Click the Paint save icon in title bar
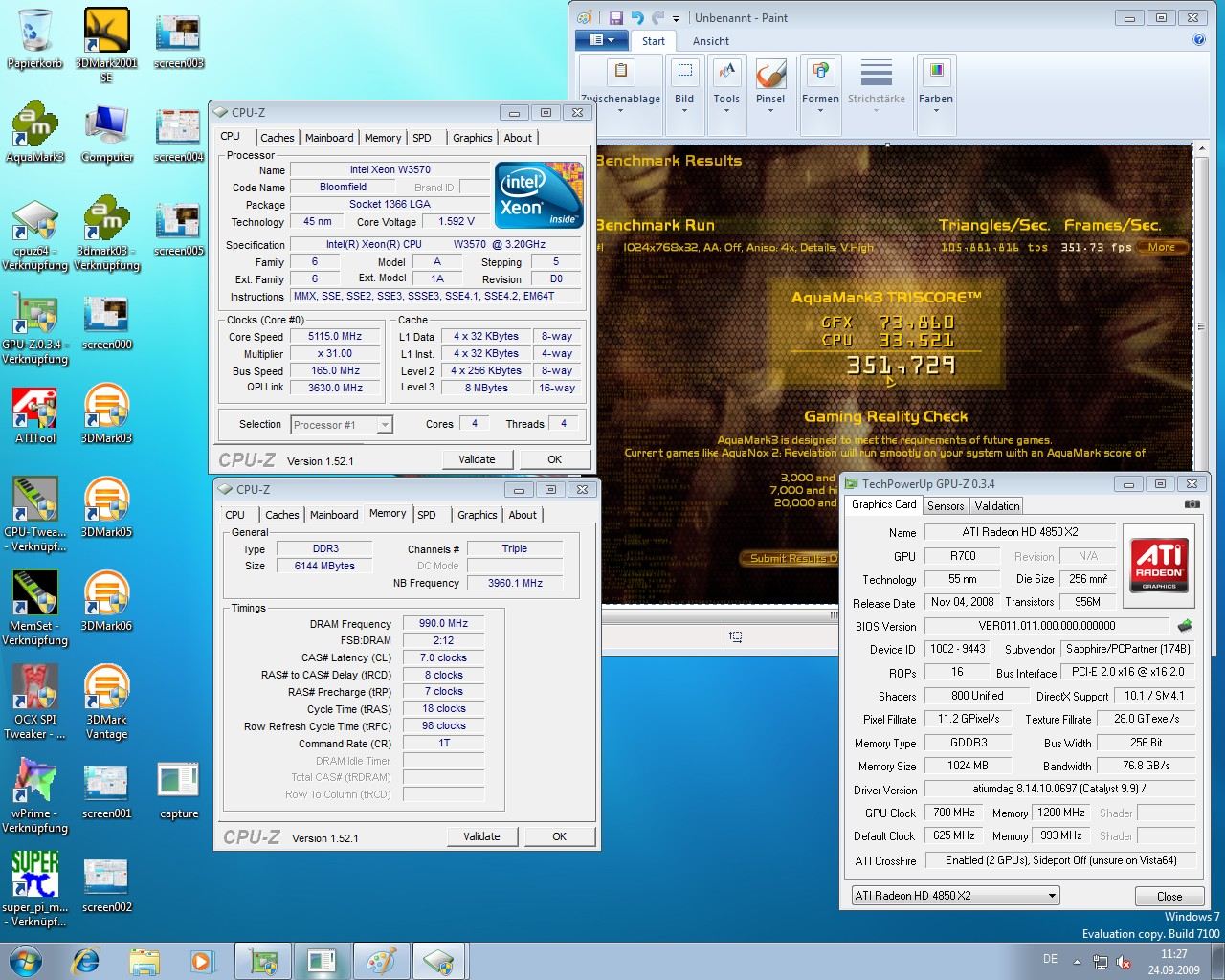The image size is (1225, 980). (615, 17)
